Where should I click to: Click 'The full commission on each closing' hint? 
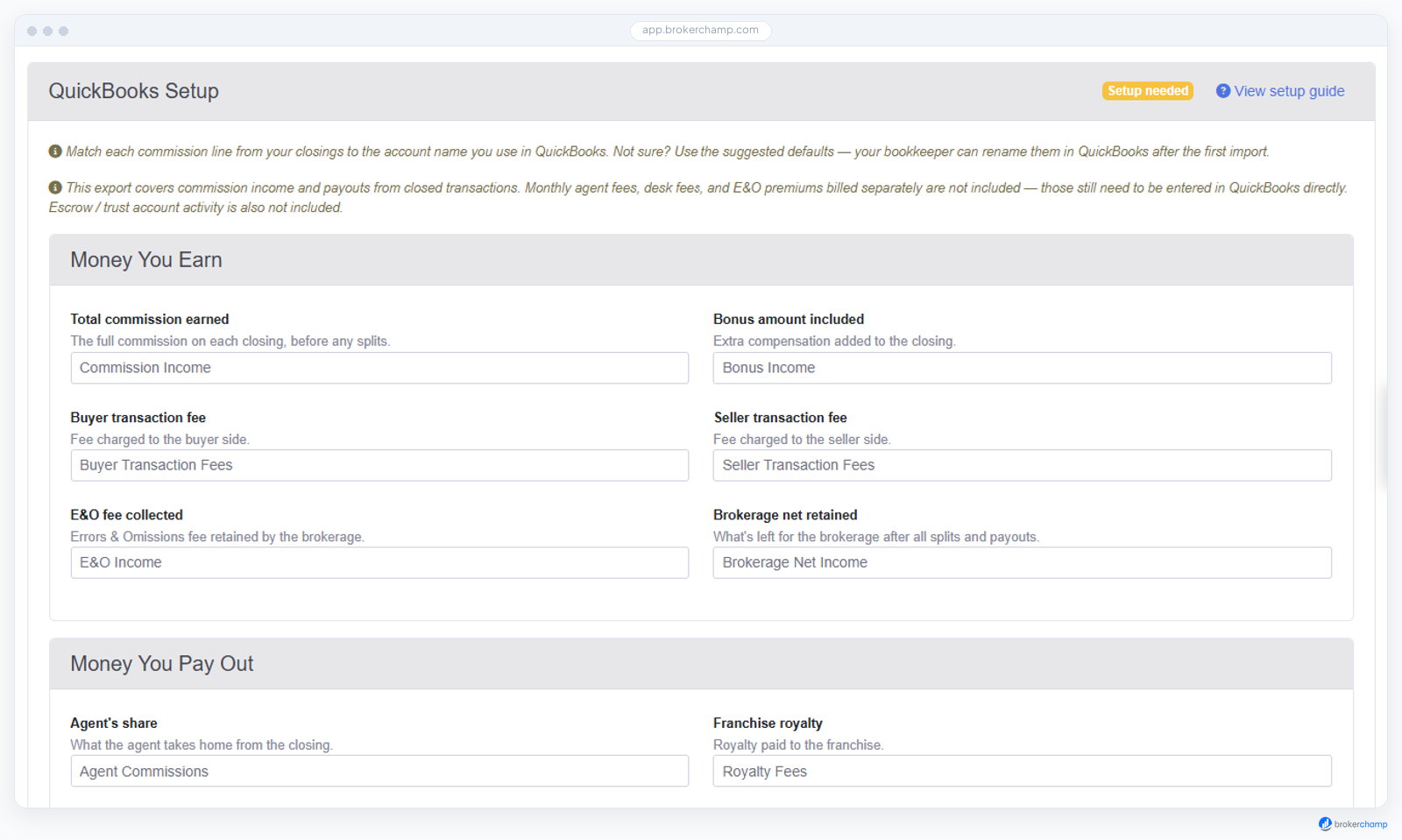tap(230, 342)
